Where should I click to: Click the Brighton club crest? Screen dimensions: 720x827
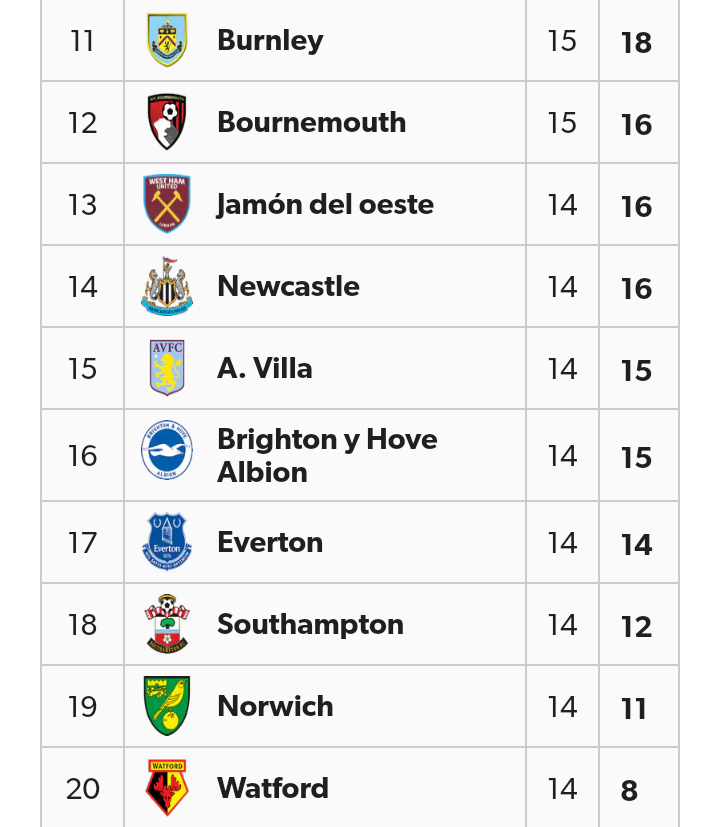coord(167,456)
